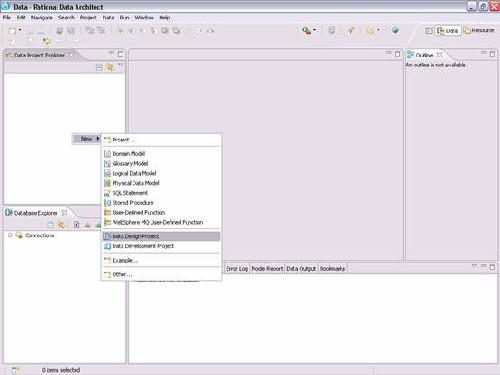Click the Print toolbar icon
This screenshot has height=375, width=500.
[x=59, y=31]
